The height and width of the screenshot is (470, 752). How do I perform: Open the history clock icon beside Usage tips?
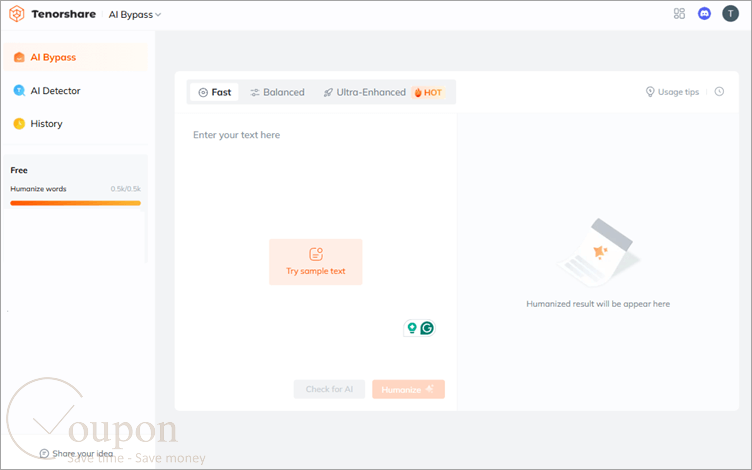719,92
